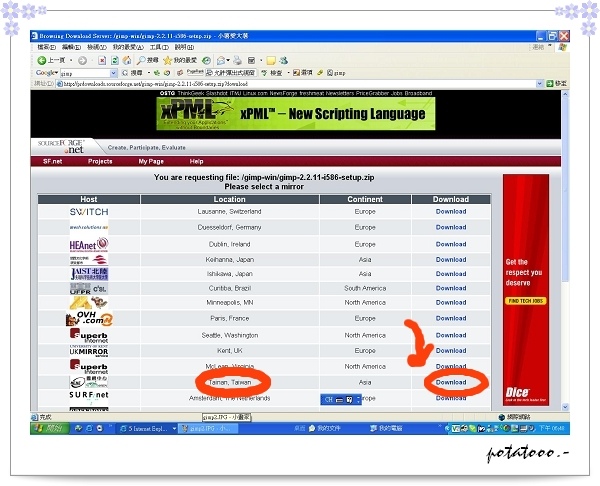Download from the Lausanne, Switzerland mirror

tap(451, 211)
